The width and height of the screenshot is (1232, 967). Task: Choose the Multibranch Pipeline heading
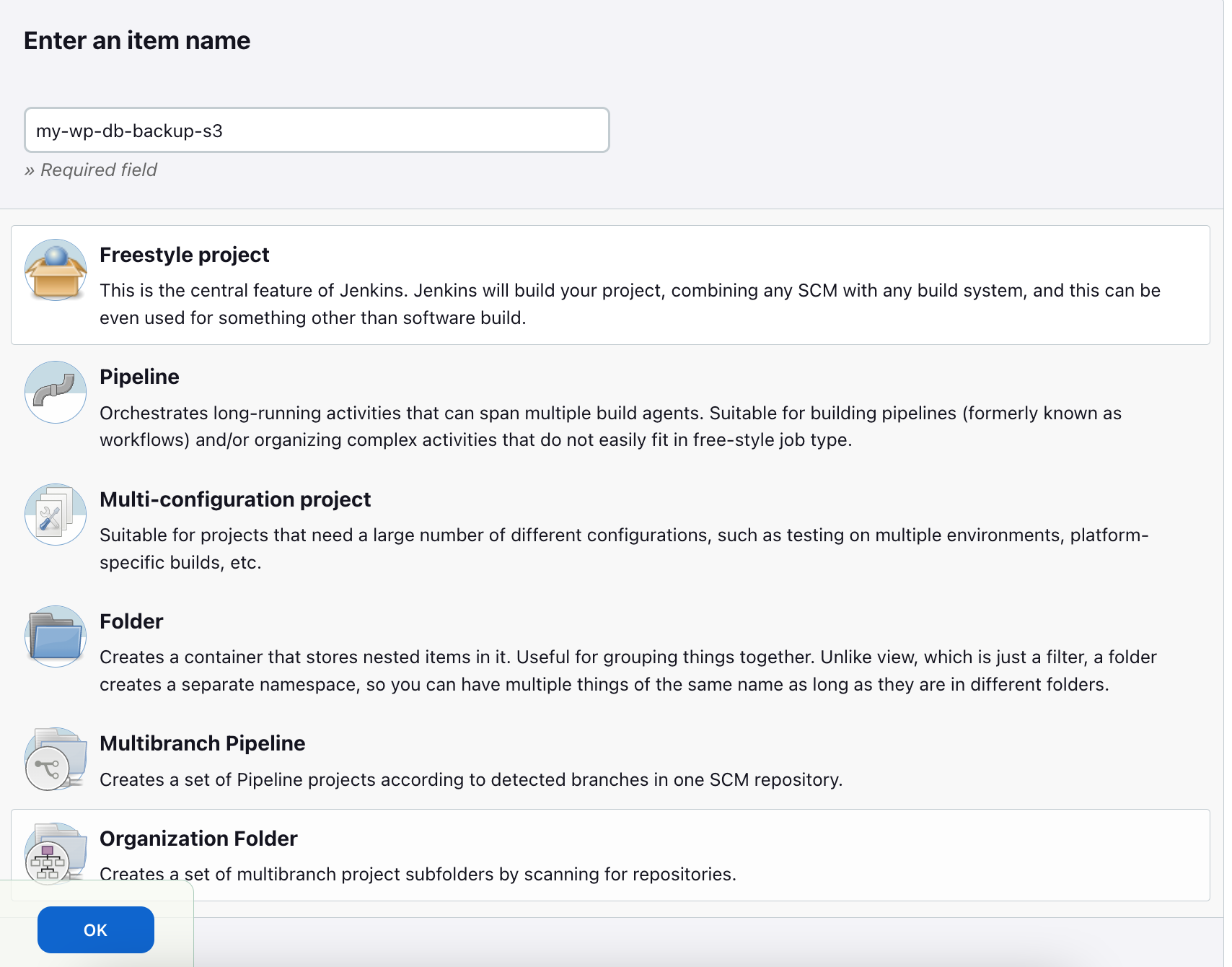tap(202, 743)
